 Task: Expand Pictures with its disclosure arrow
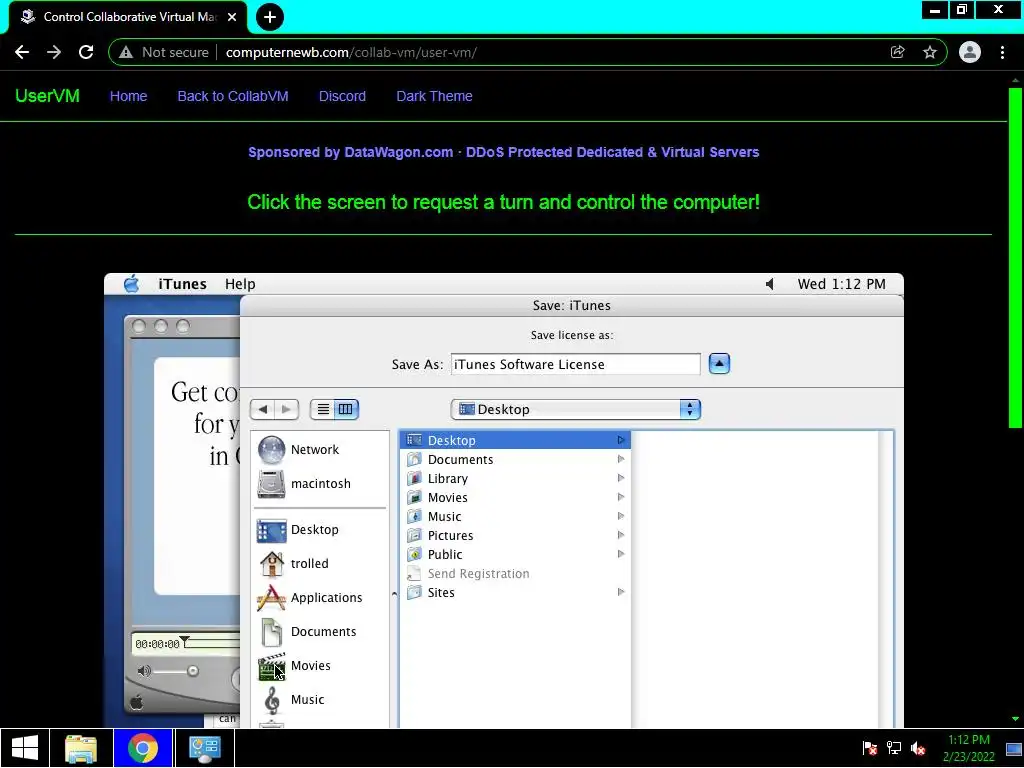click(x=621, y=535)
